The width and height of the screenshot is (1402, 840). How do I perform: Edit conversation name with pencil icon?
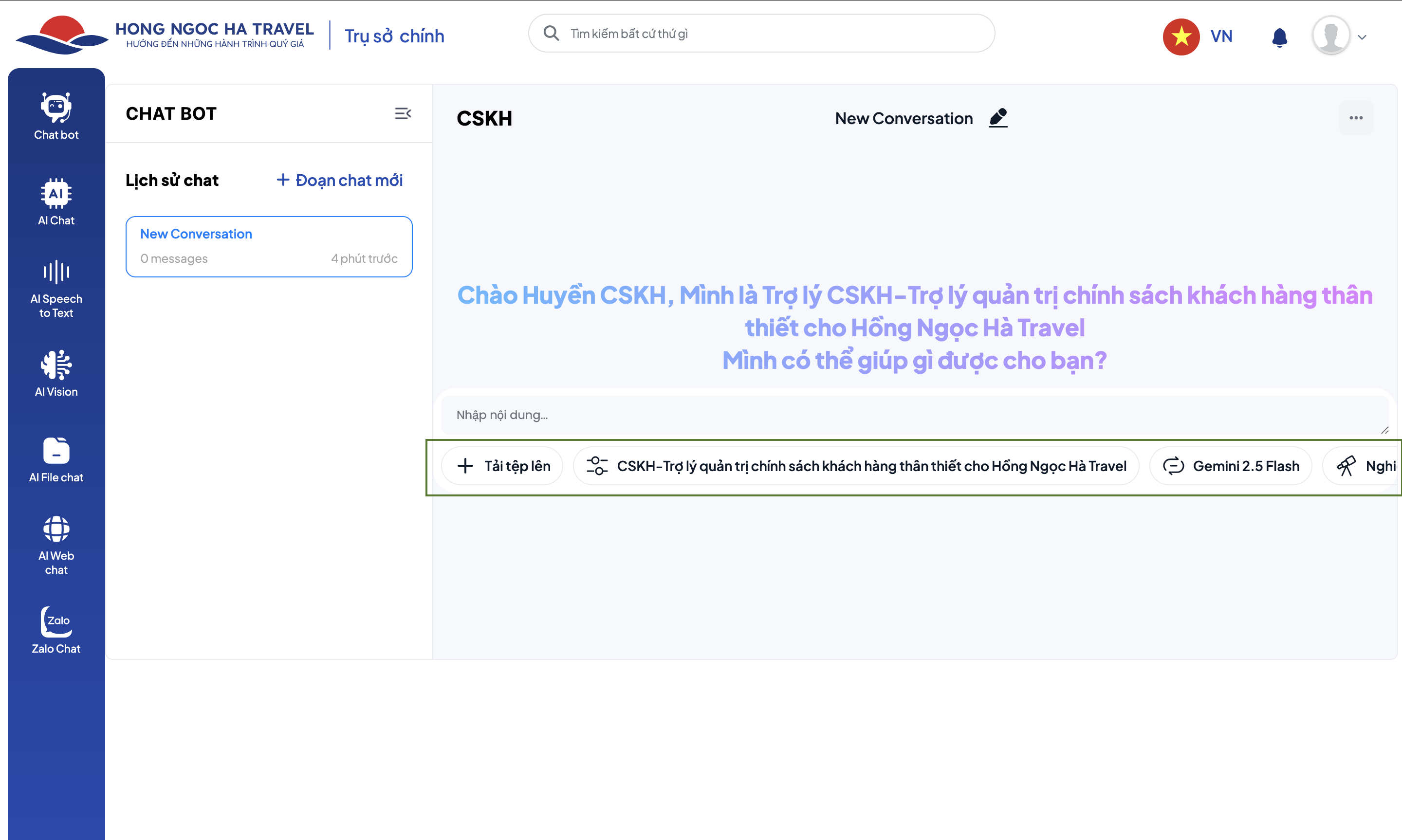(998, 118)
